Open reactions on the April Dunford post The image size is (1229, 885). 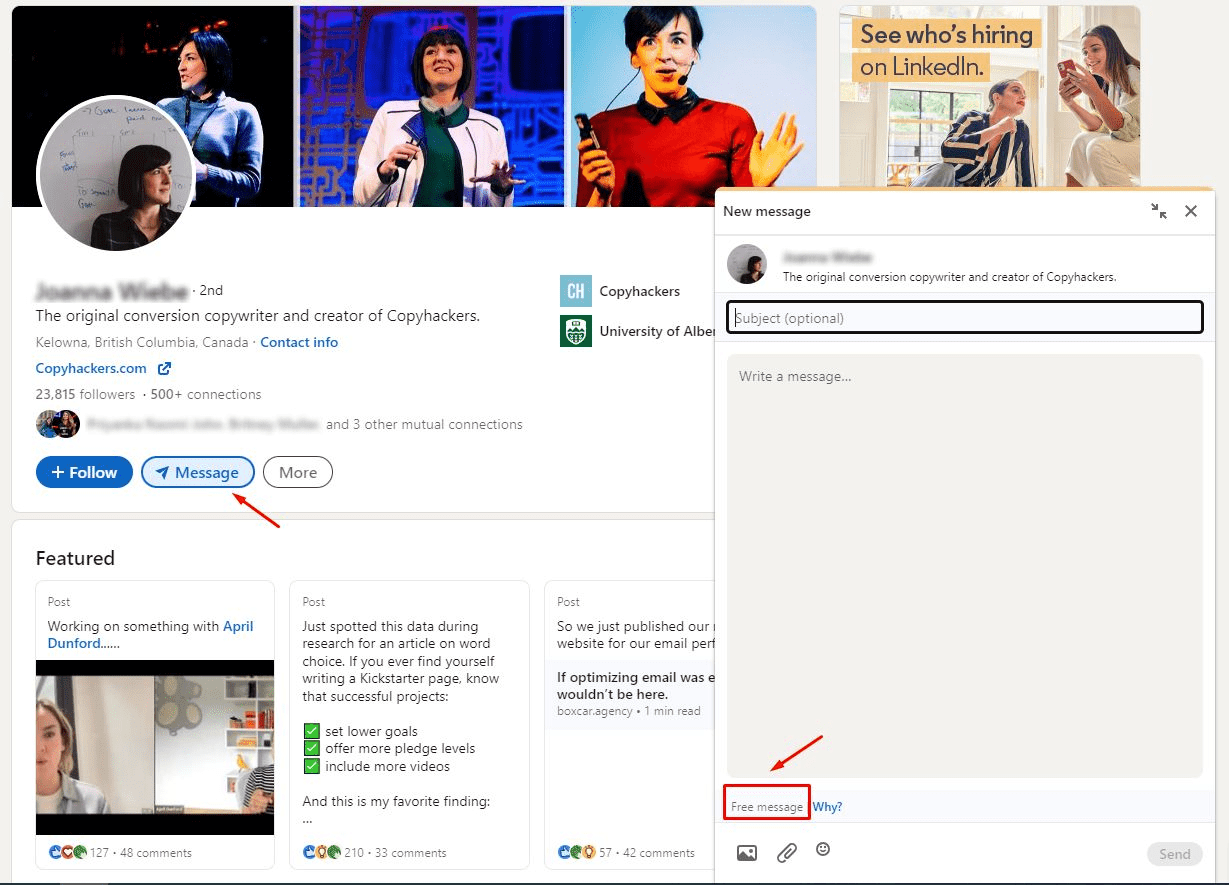click(68, 853)
